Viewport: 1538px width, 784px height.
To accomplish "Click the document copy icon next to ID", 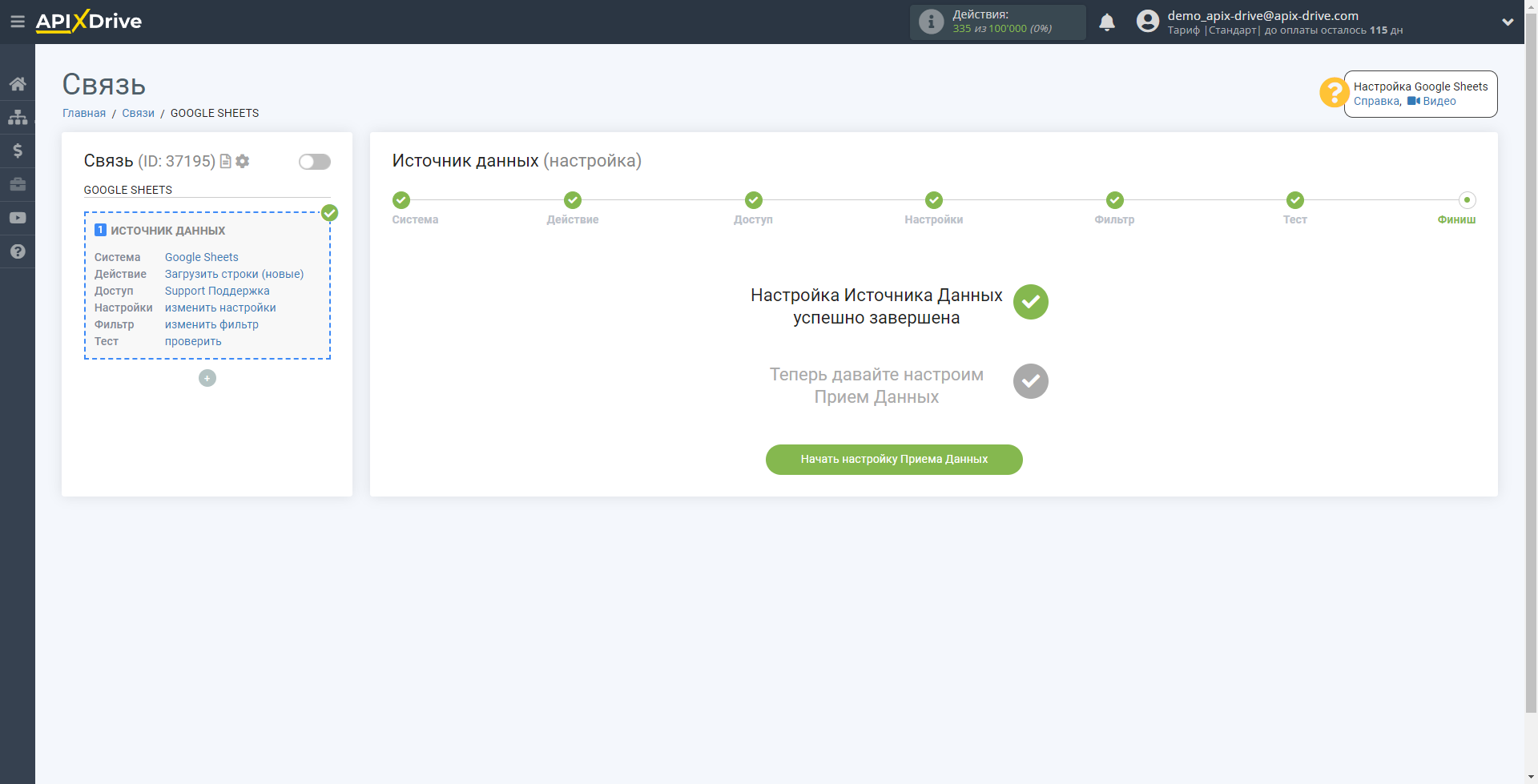I will pos(226,161).
